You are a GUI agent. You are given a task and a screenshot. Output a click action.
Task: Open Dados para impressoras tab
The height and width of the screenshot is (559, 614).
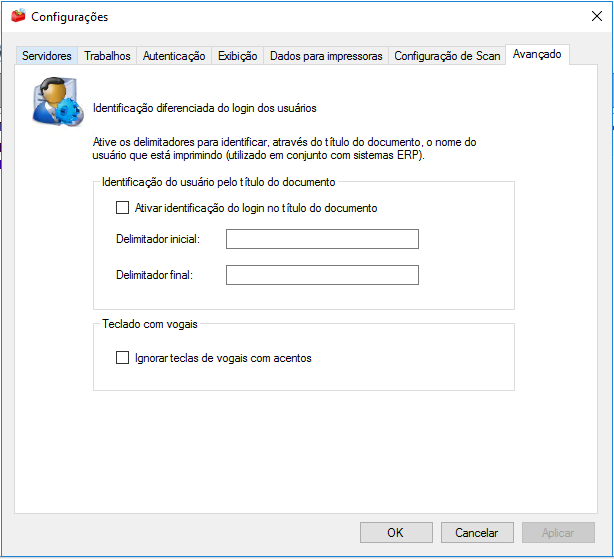click(326, 56)
